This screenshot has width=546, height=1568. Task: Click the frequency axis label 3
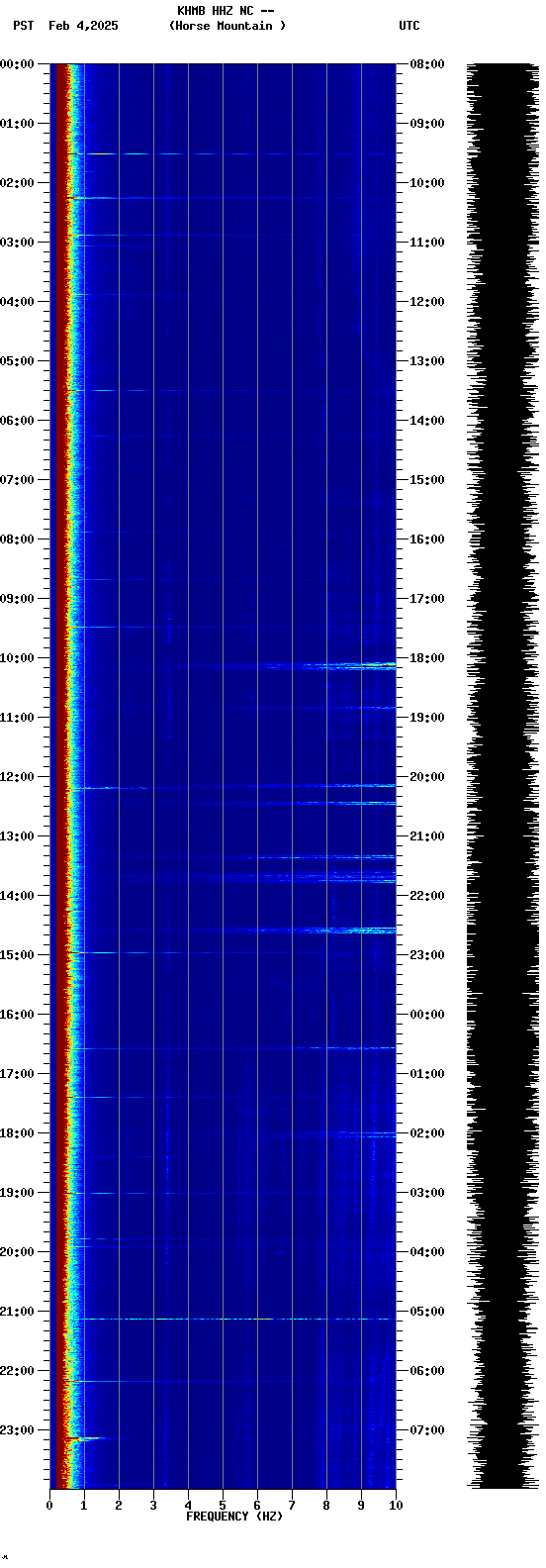coord(153,1506)
